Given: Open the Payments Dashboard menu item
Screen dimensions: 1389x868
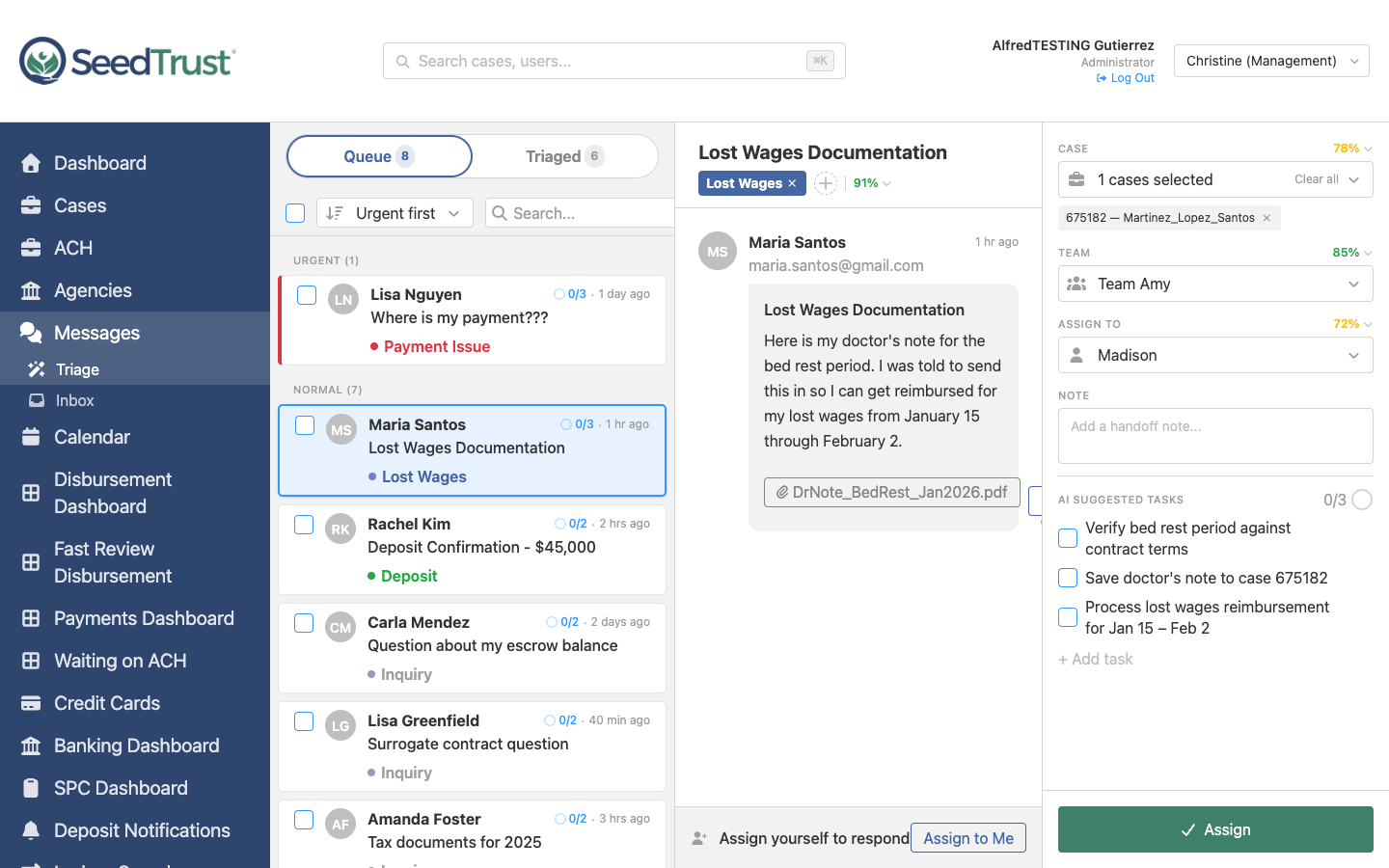Looking at the screenshot, I should coord(135,618).
